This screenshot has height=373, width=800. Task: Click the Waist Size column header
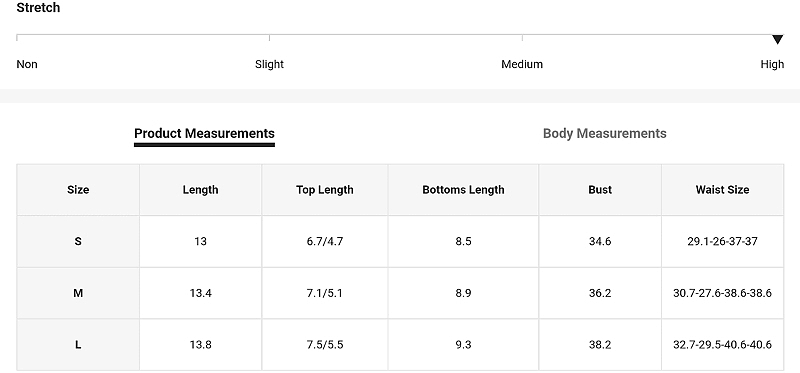click(722, 190)
